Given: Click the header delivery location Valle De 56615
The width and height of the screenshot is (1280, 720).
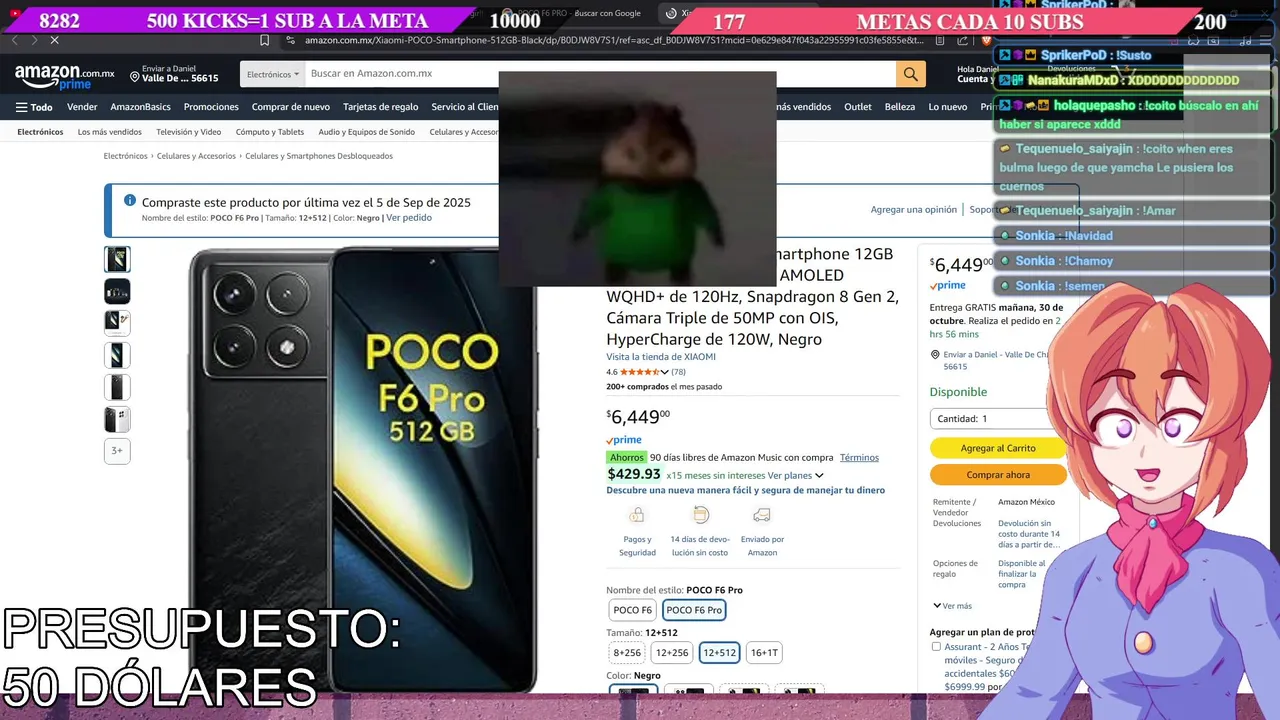Looking at the screenshot, I should tap(174, 74).
